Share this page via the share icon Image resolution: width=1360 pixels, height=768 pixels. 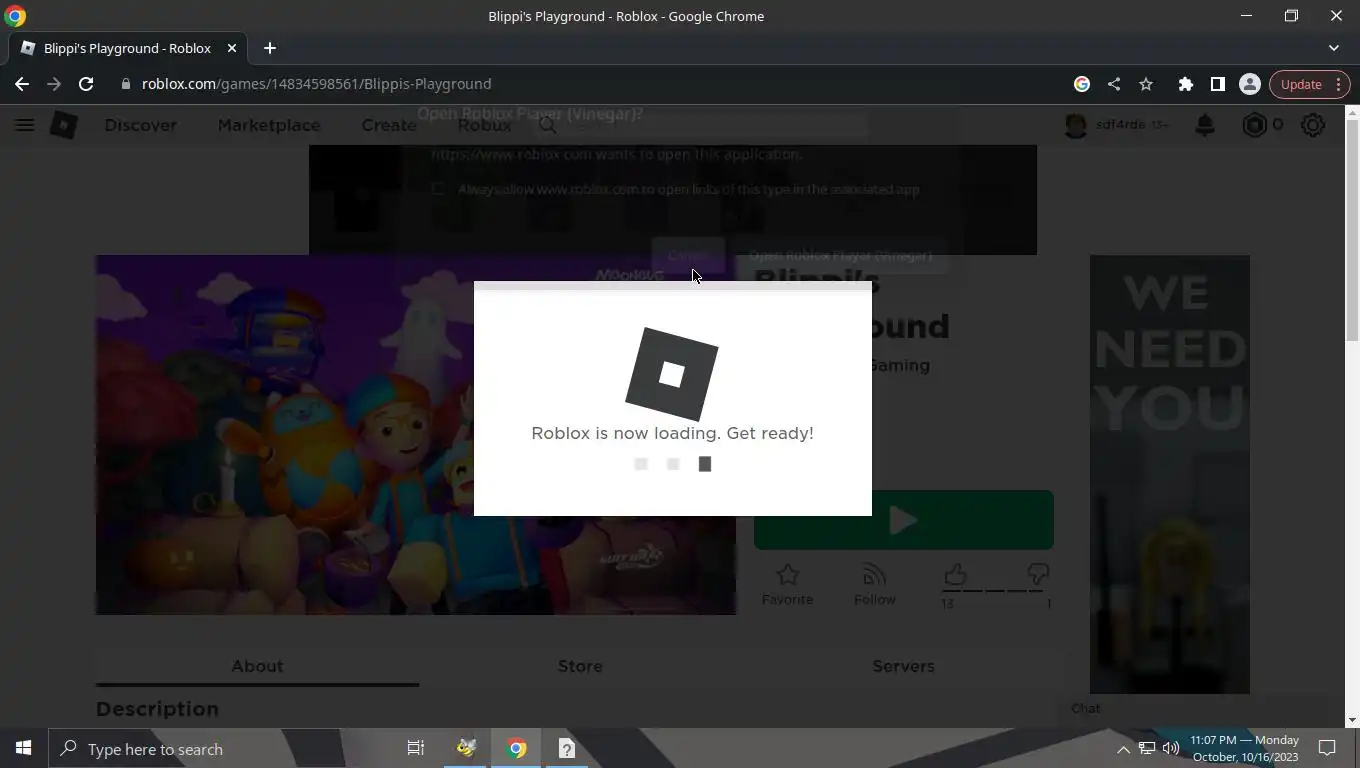click(1114, 84)
